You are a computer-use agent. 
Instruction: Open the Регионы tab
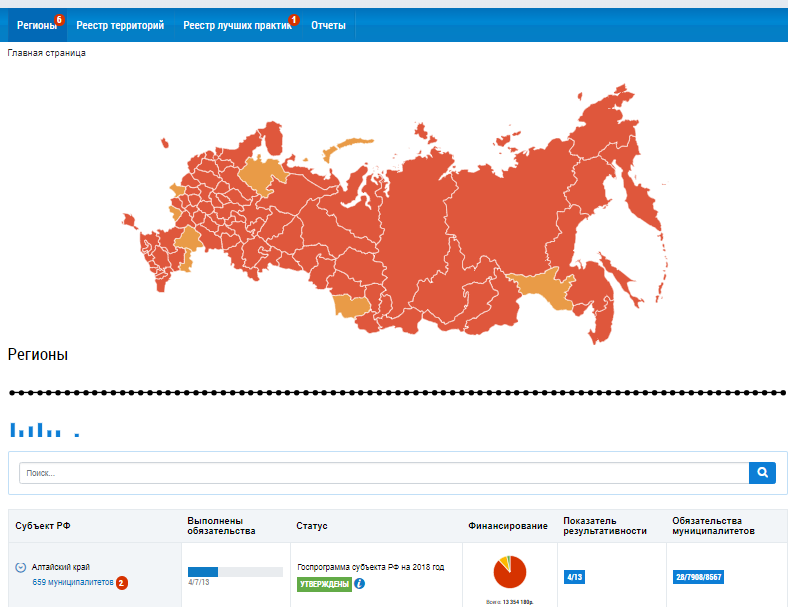pyautogui.click(x=36, y=26)
